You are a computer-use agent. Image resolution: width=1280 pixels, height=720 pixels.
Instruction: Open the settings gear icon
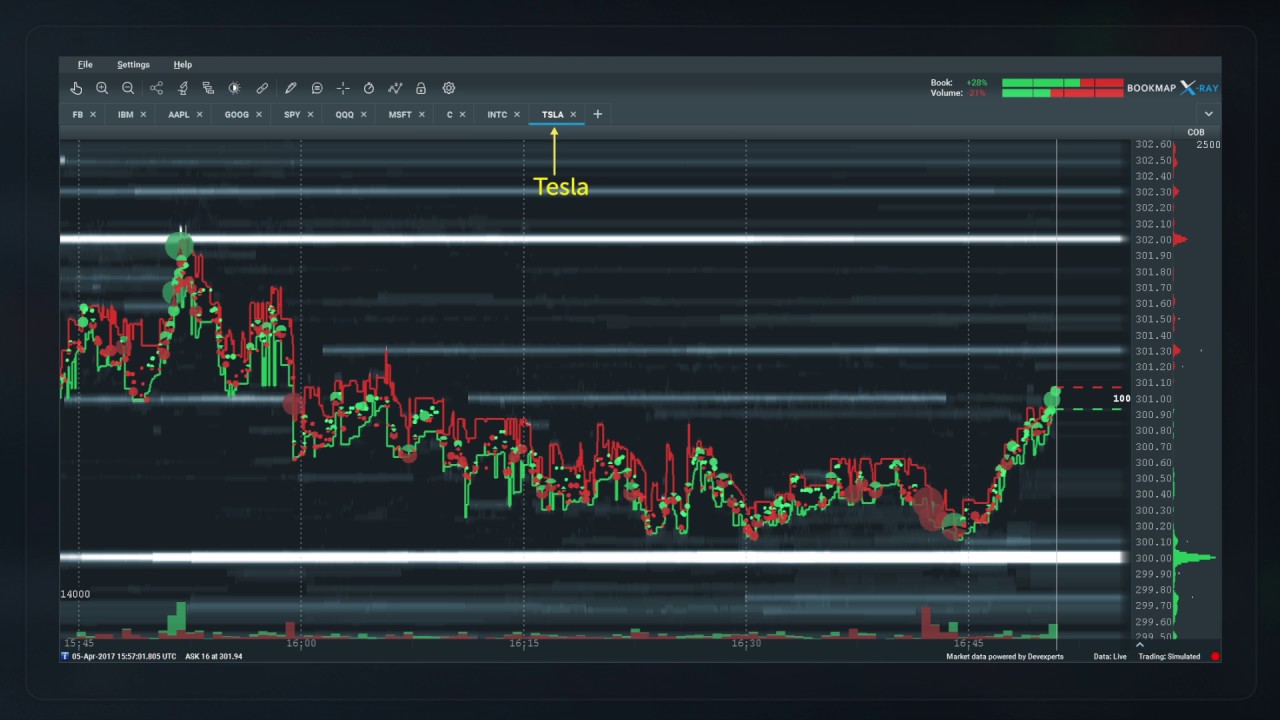click(x=449, y=88)
